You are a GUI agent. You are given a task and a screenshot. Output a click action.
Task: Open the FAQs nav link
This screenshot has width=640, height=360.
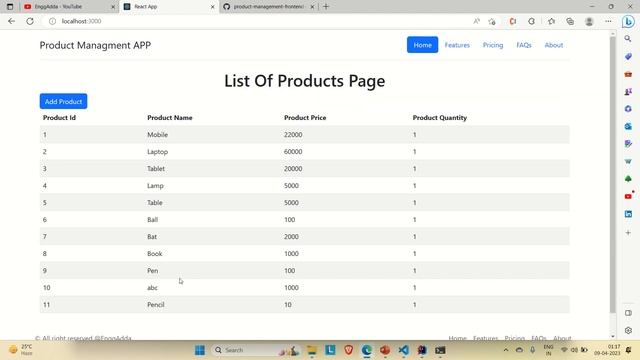point(524,45)
